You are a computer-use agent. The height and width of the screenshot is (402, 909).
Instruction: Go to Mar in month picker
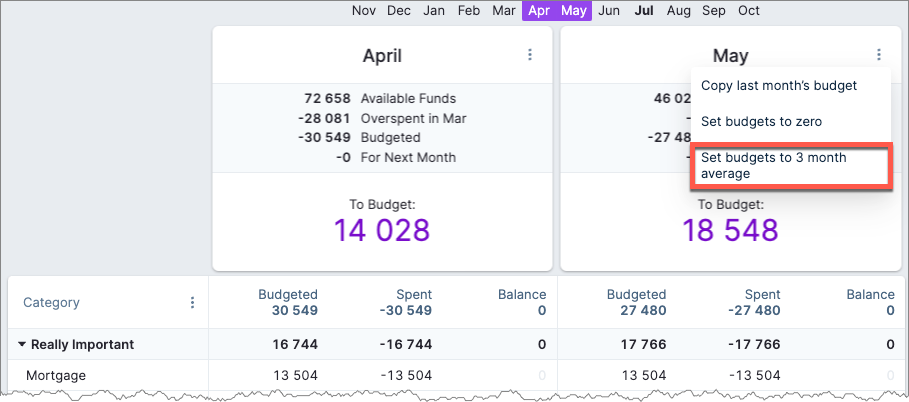(x=504, y=11)
